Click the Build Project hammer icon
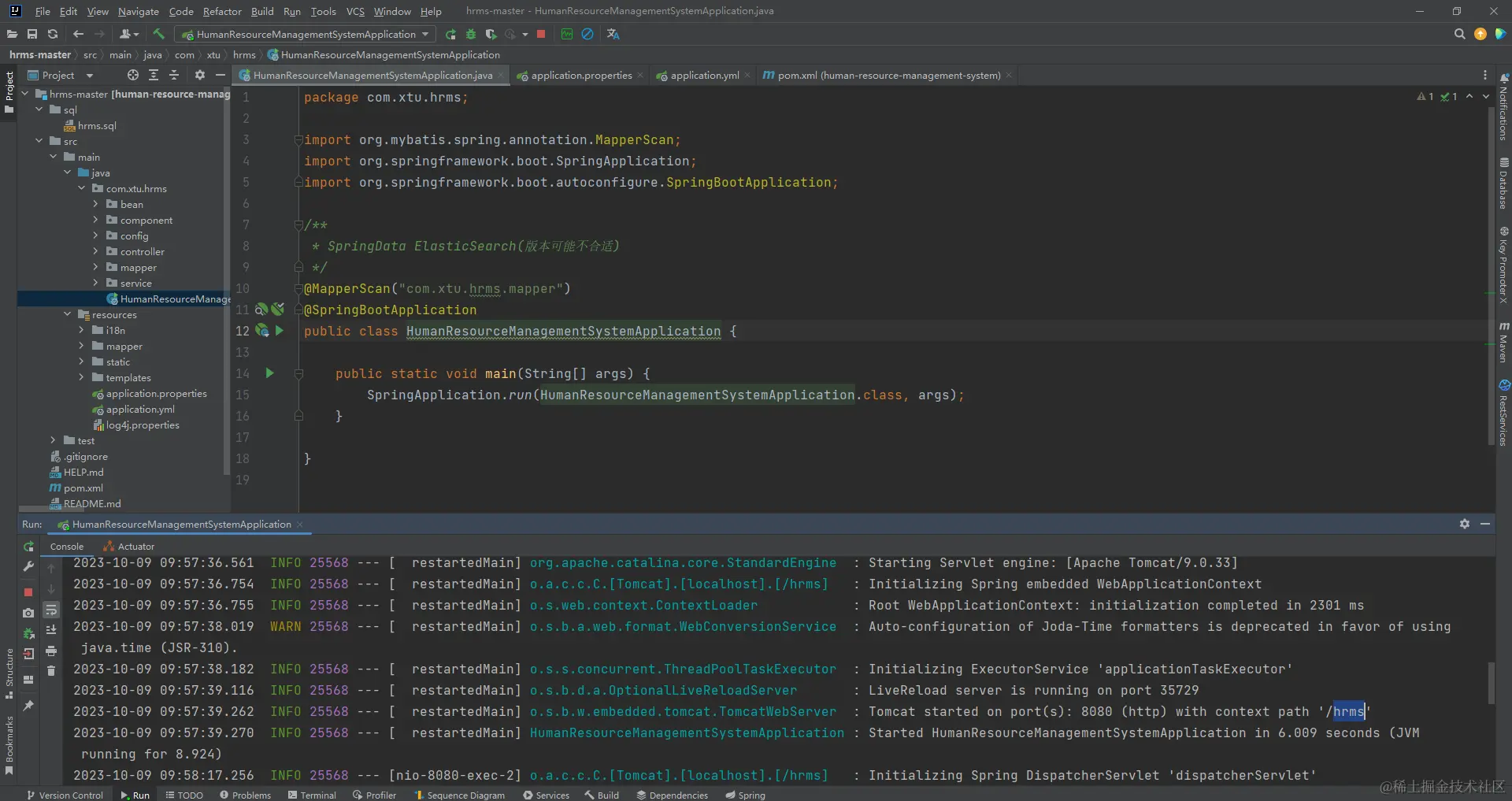Screen dimensions: 1512x801 point(159,34)
